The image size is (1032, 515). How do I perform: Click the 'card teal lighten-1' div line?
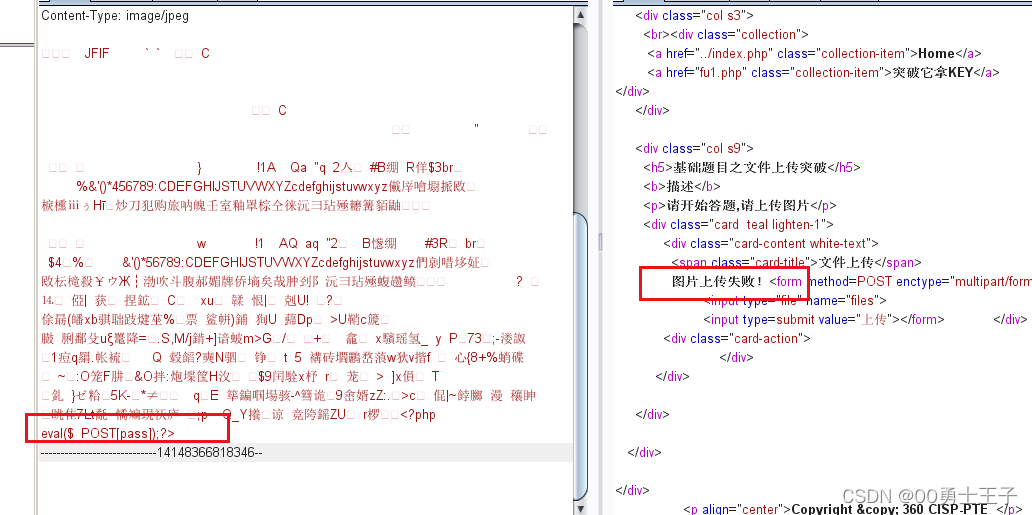tap(739, 225)
